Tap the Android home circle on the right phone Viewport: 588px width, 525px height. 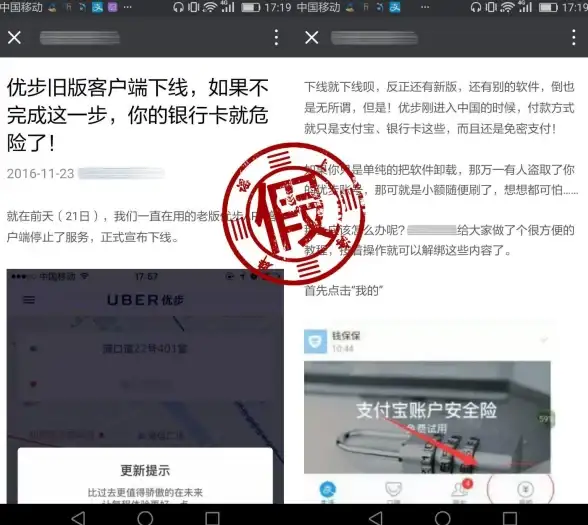pyautogui.click(x=442, y=518)
